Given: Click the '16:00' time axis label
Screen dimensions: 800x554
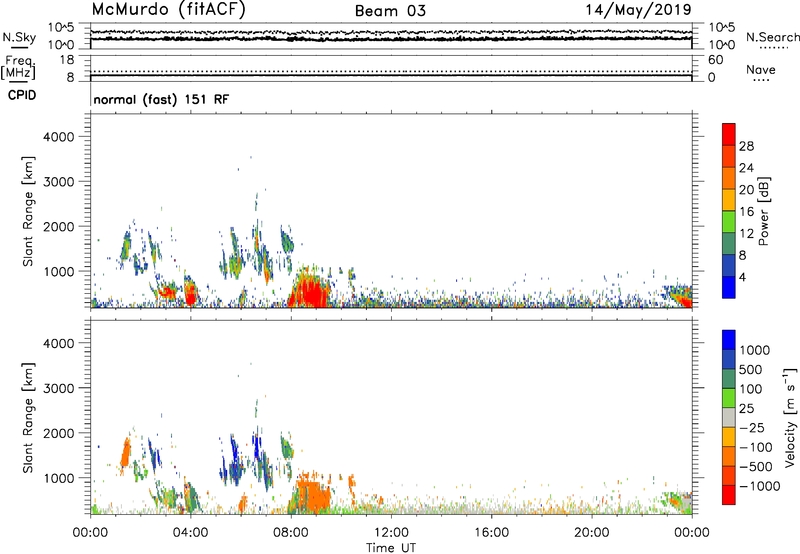Looking at the screenshot, I should (491, 533).
